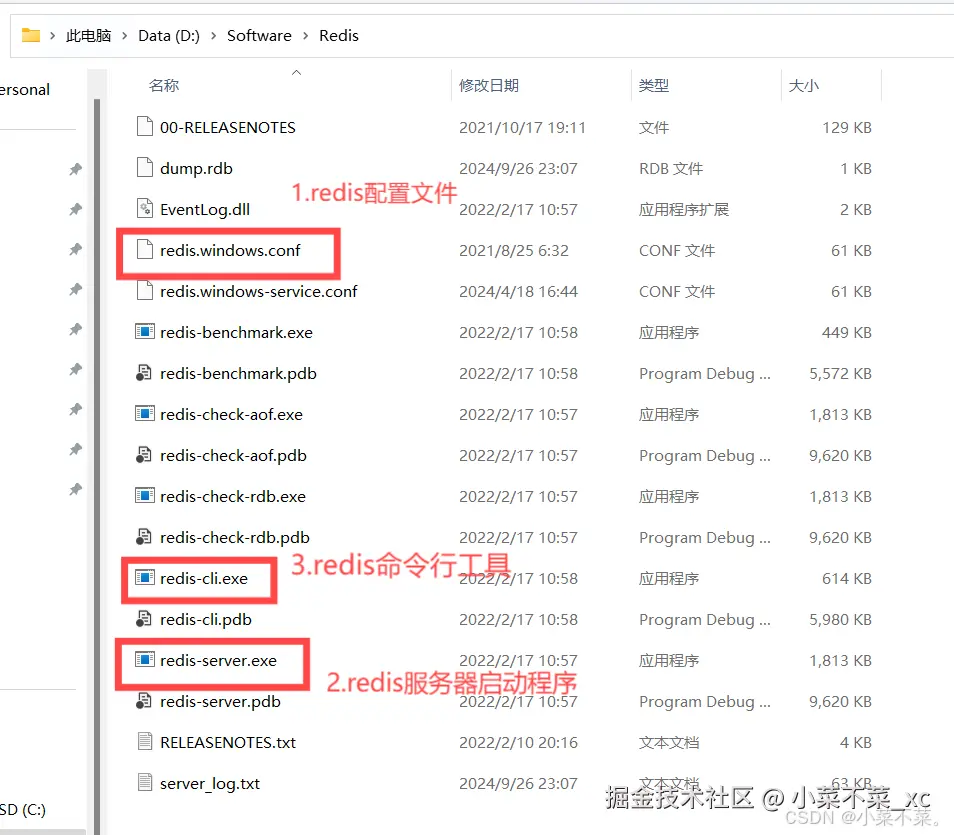Sort files by 名称 column
Viewport: 954px width, 835px height.
point(164,85)
